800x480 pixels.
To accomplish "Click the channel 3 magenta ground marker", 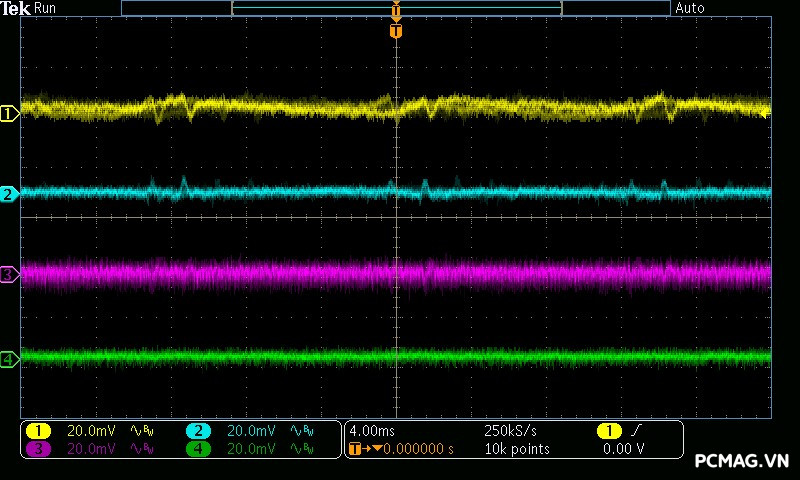I will click(10, 274).
